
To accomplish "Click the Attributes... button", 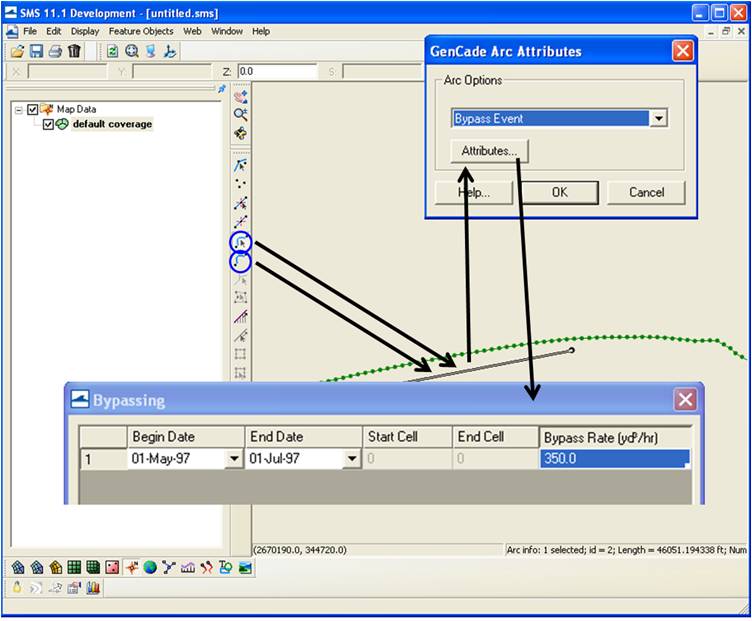I will pyautogui.click(x=489, y=151).
